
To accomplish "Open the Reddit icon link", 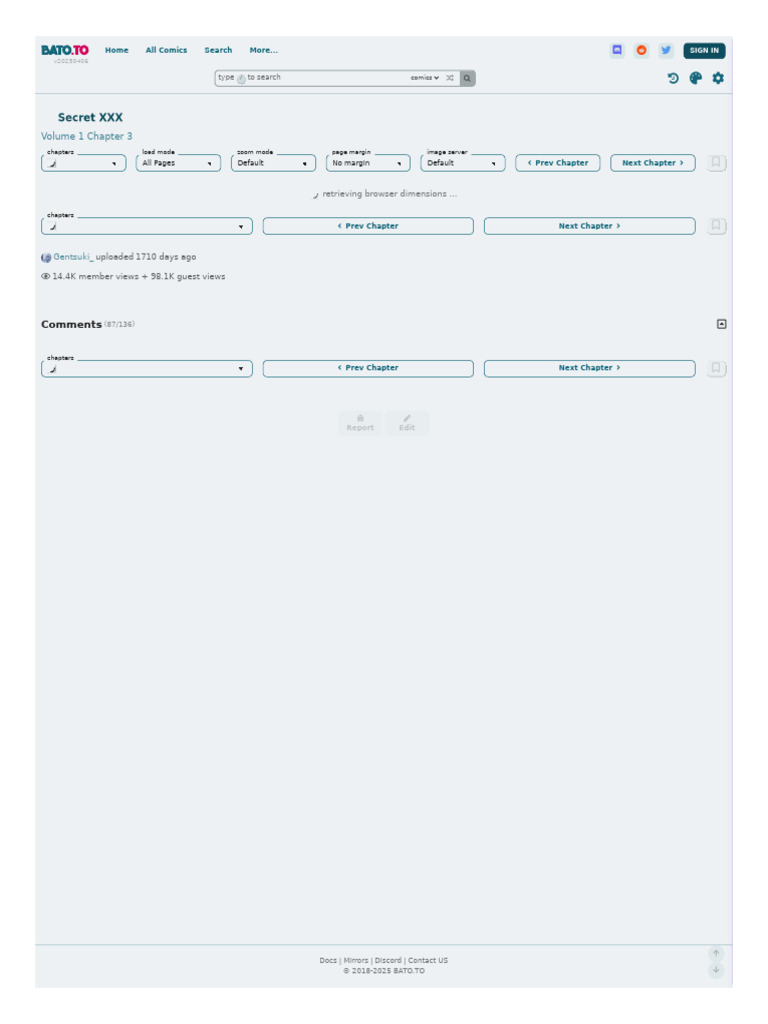I will [x=641, y=50].
